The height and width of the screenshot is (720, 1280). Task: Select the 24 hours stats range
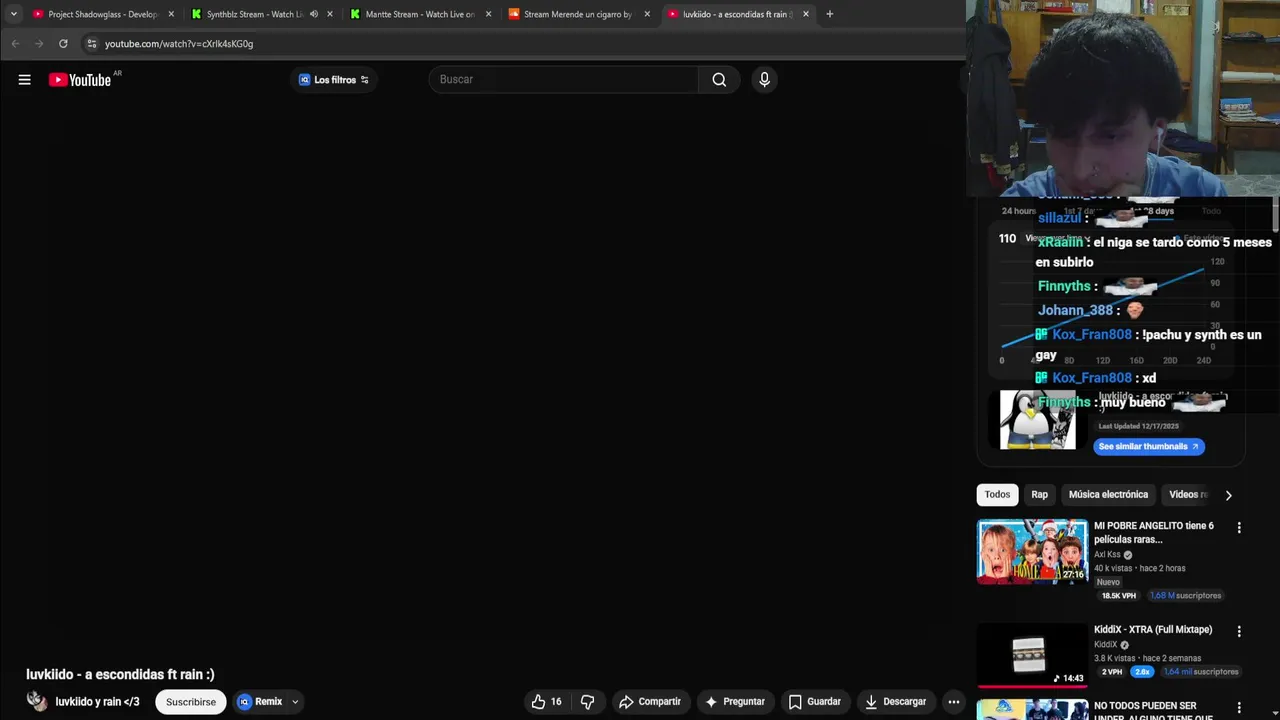(1019, 211)
